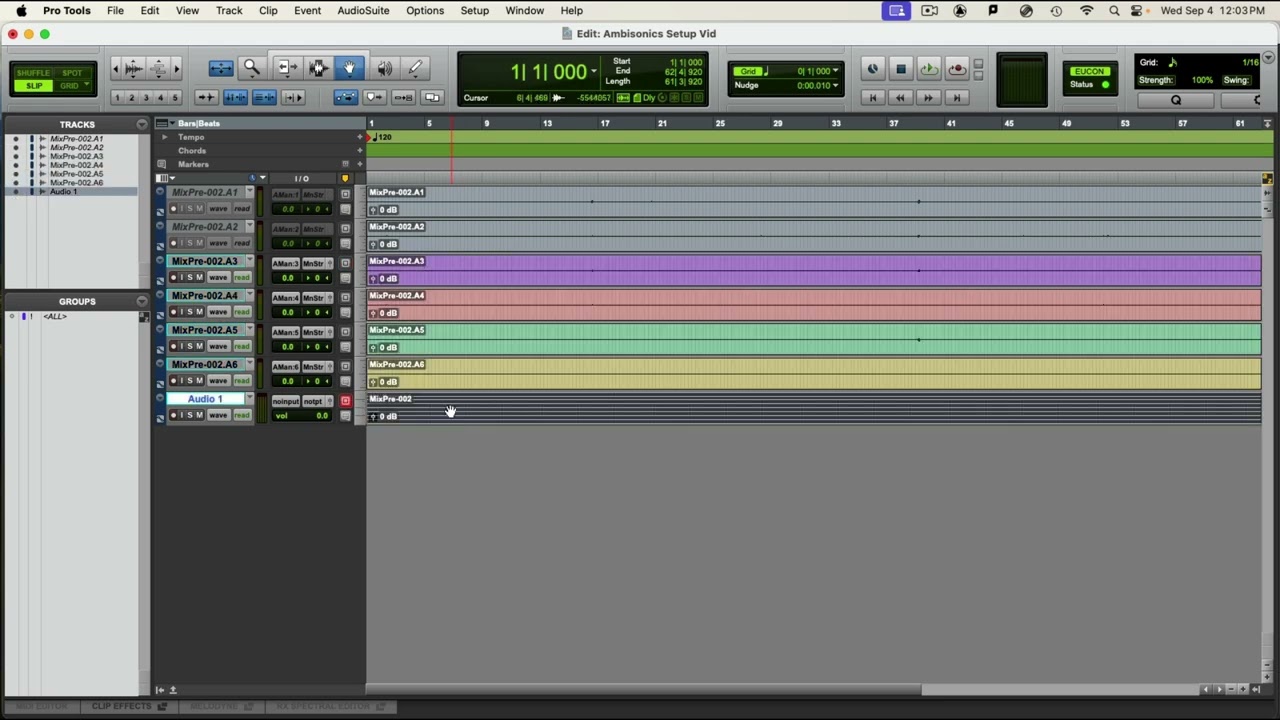Click the Fast Forward button
This screenshot has width=1280, height=720.
tap(929, 98)
